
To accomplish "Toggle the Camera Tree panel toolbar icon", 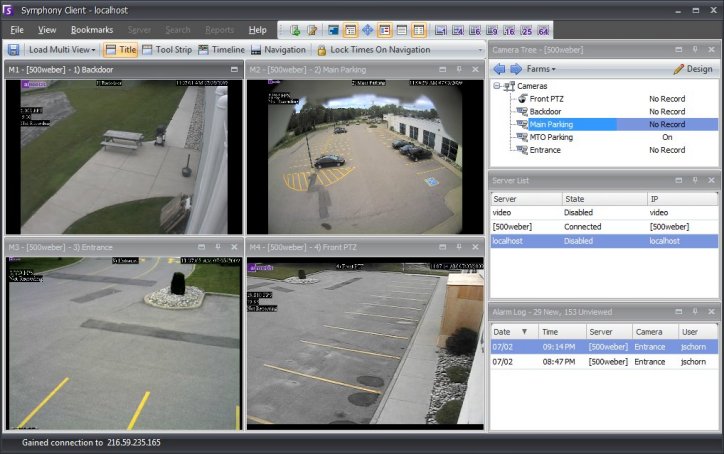I will point(350,30).
